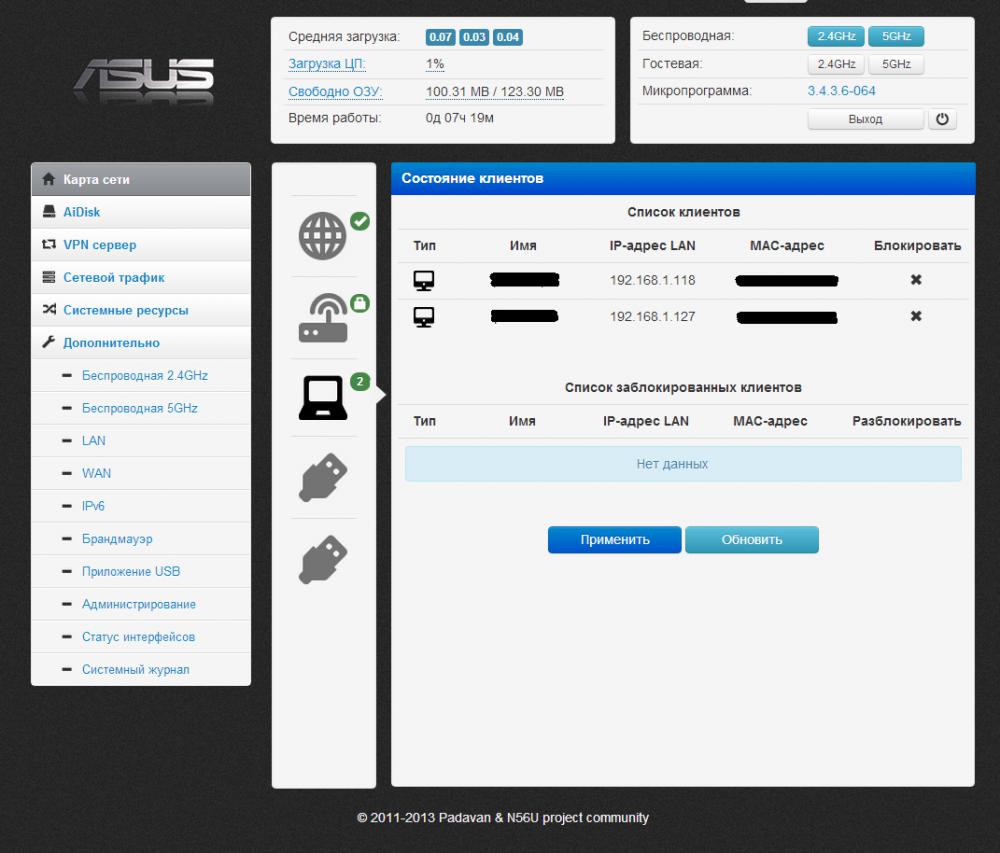This screenshot has height=853, width=1000.
Task: Click the Internet globe status icon
Action: pos(323,238)
